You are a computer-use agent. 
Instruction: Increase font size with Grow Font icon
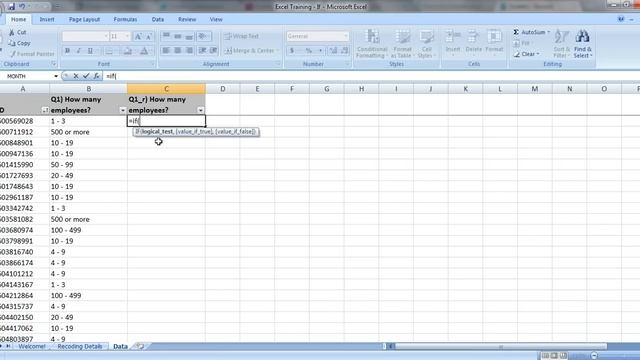(x=138, y=36)
